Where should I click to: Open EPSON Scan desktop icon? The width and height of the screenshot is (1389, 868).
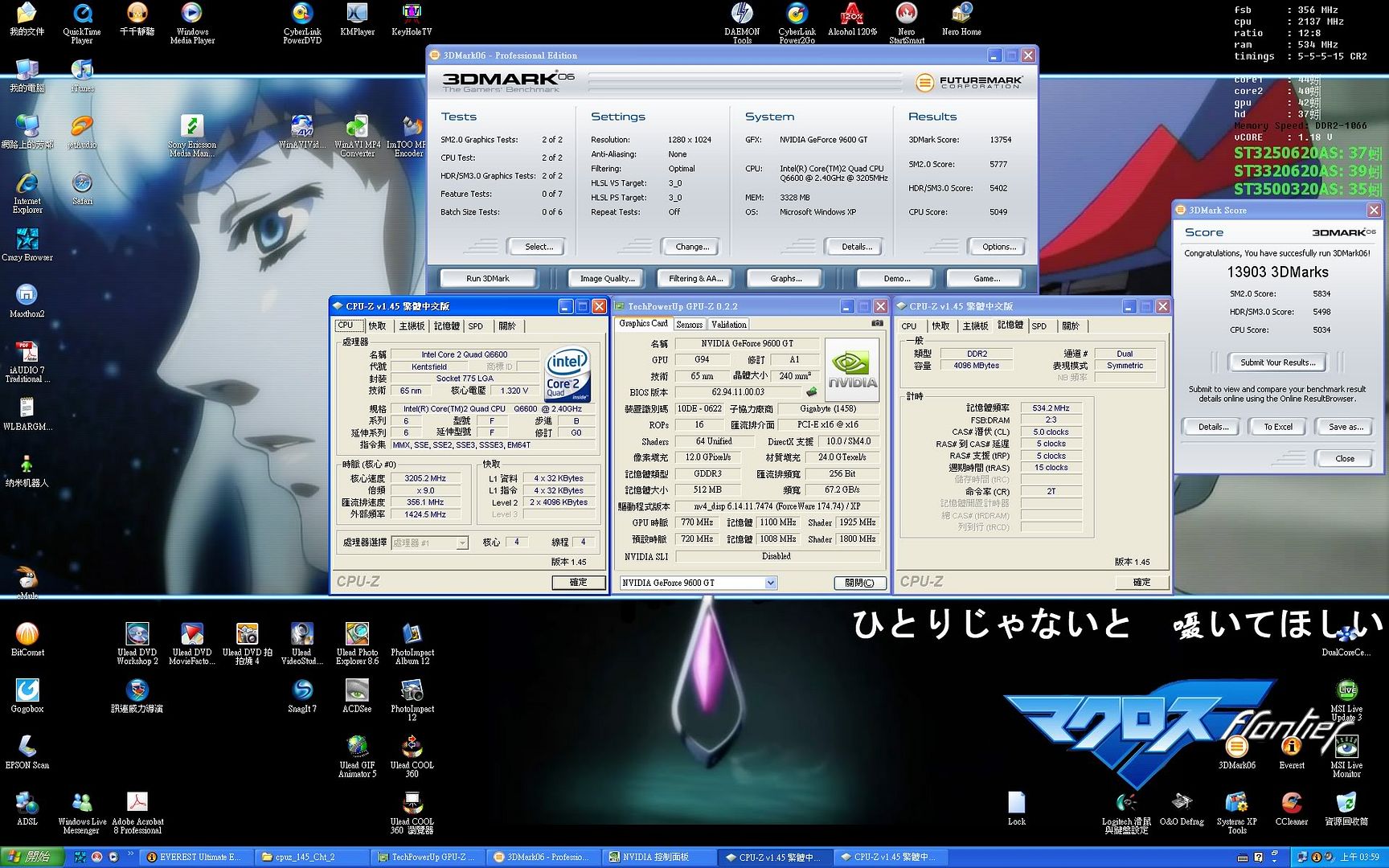(27, 752)
